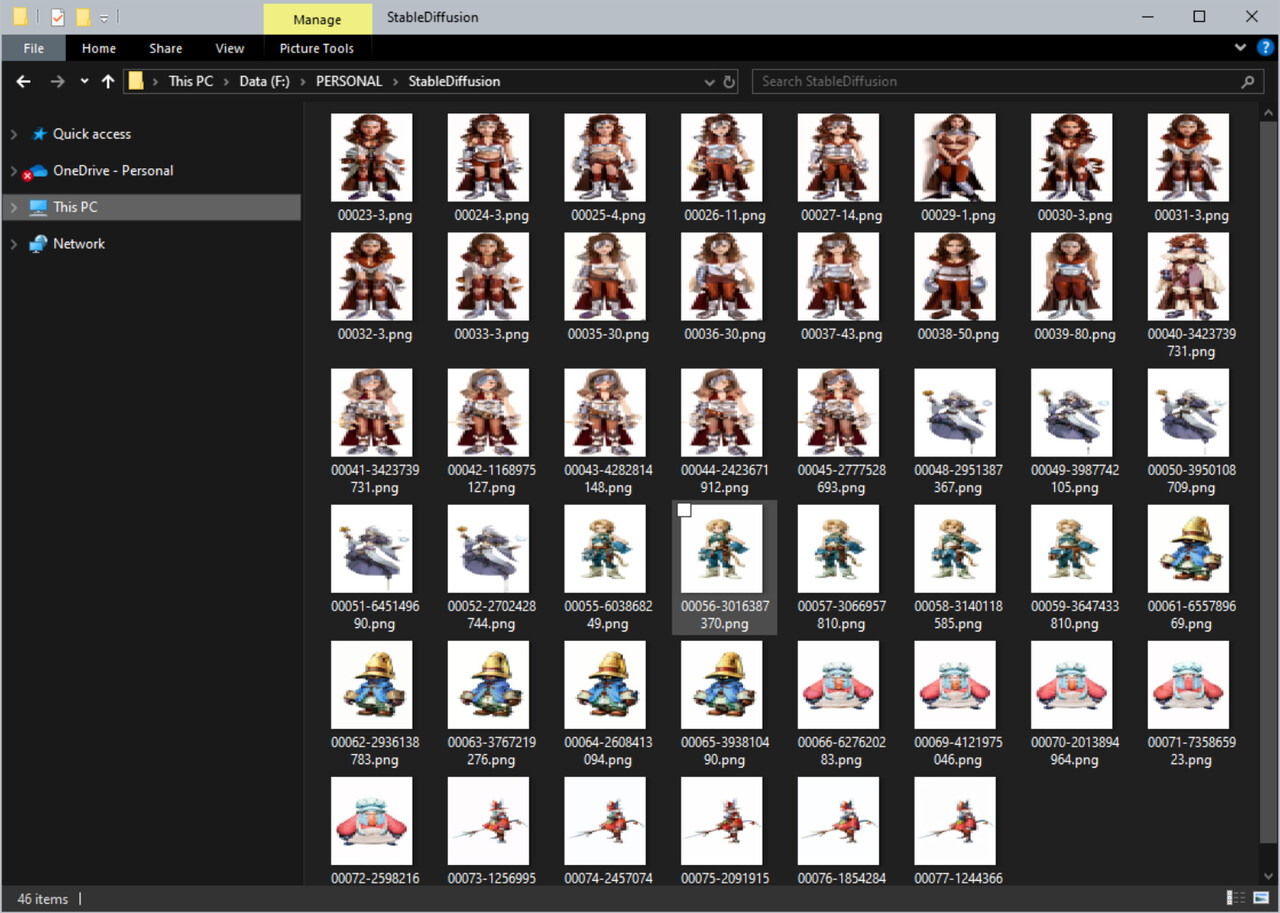Select thumbnail 00043-4282814148.png
Screen dimensions: 1280x913
click(605, 413)
